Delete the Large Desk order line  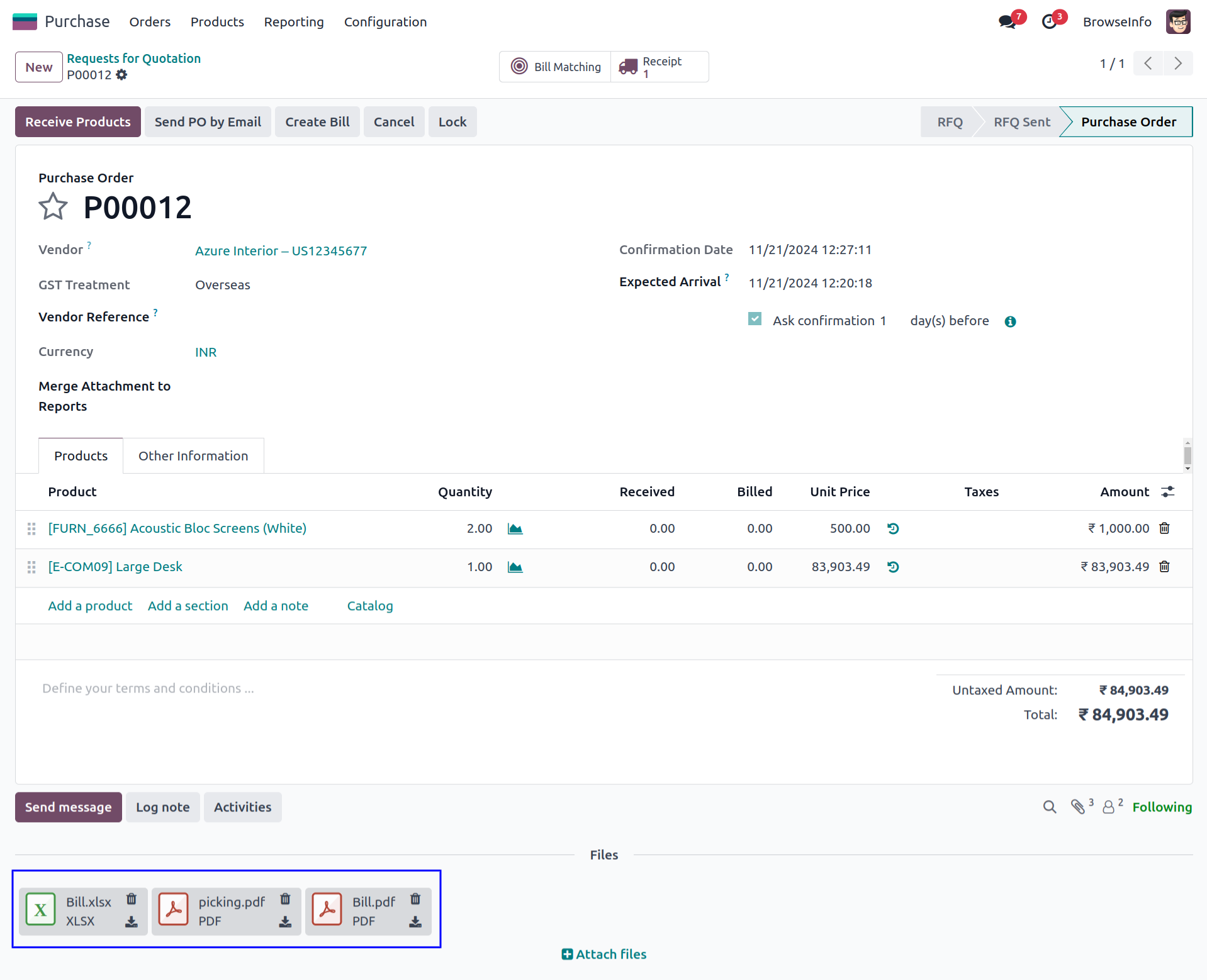point(1165,567)
